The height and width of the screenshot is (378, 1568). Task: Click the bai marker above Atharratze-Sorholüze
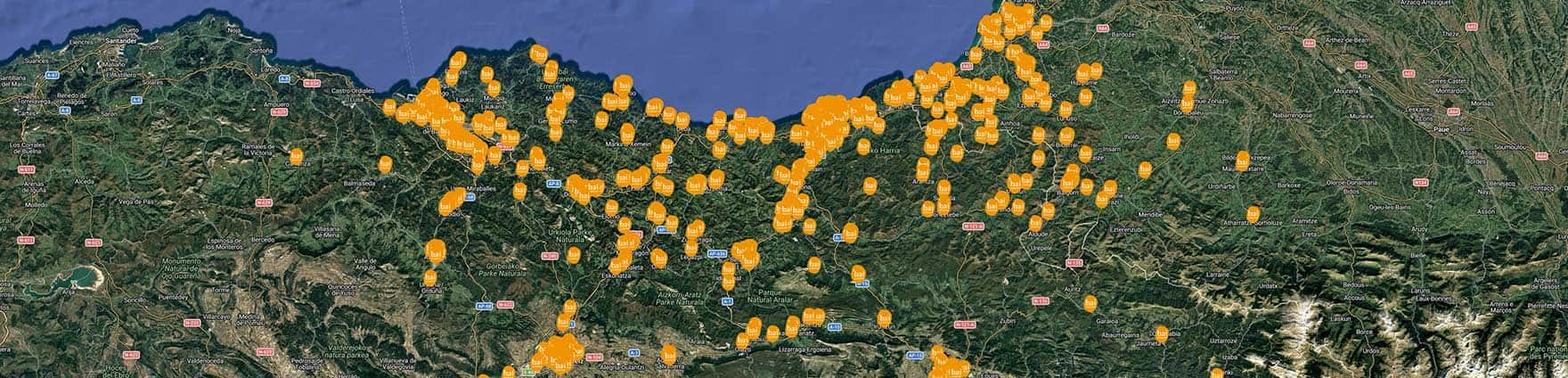1254,213
